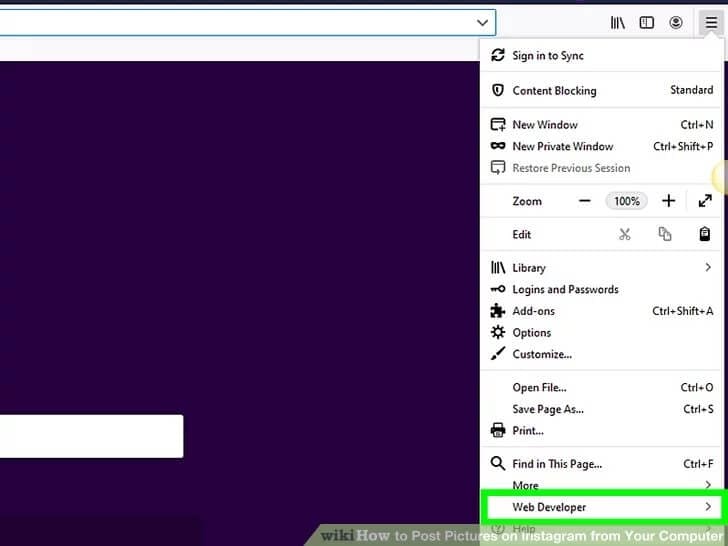Click the Copy icon in Edit row
This screenshot has height=546, width=728.
pos(665,234)
